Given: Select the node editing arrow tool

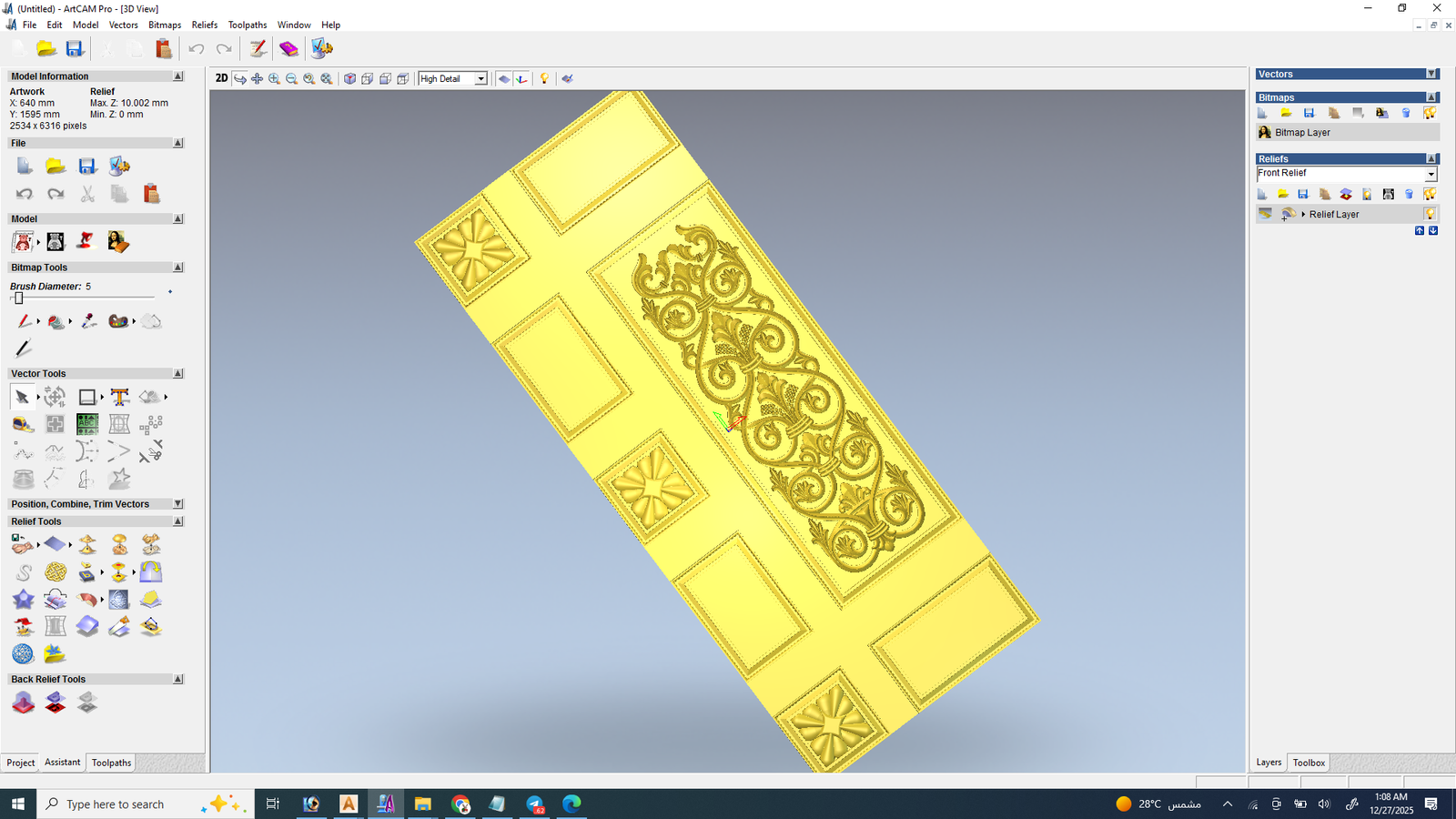Looking at the screenshot, I should point(22,397).
